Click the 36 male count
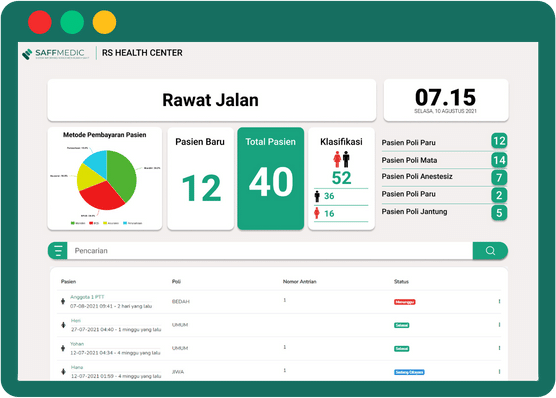 [329, 196]
